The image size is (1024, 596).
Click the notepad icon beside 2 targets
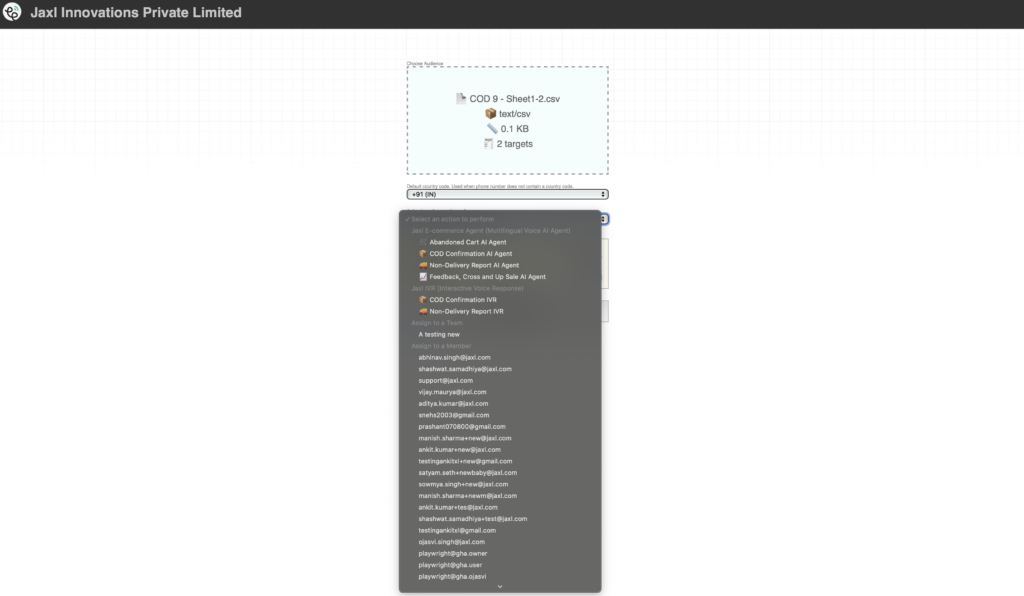[488, 144]
